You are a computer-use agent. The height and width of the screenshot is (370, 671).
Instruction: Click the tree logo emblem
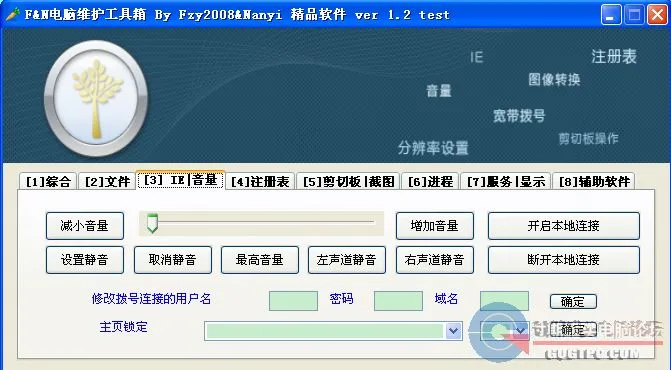coord(96,98)
